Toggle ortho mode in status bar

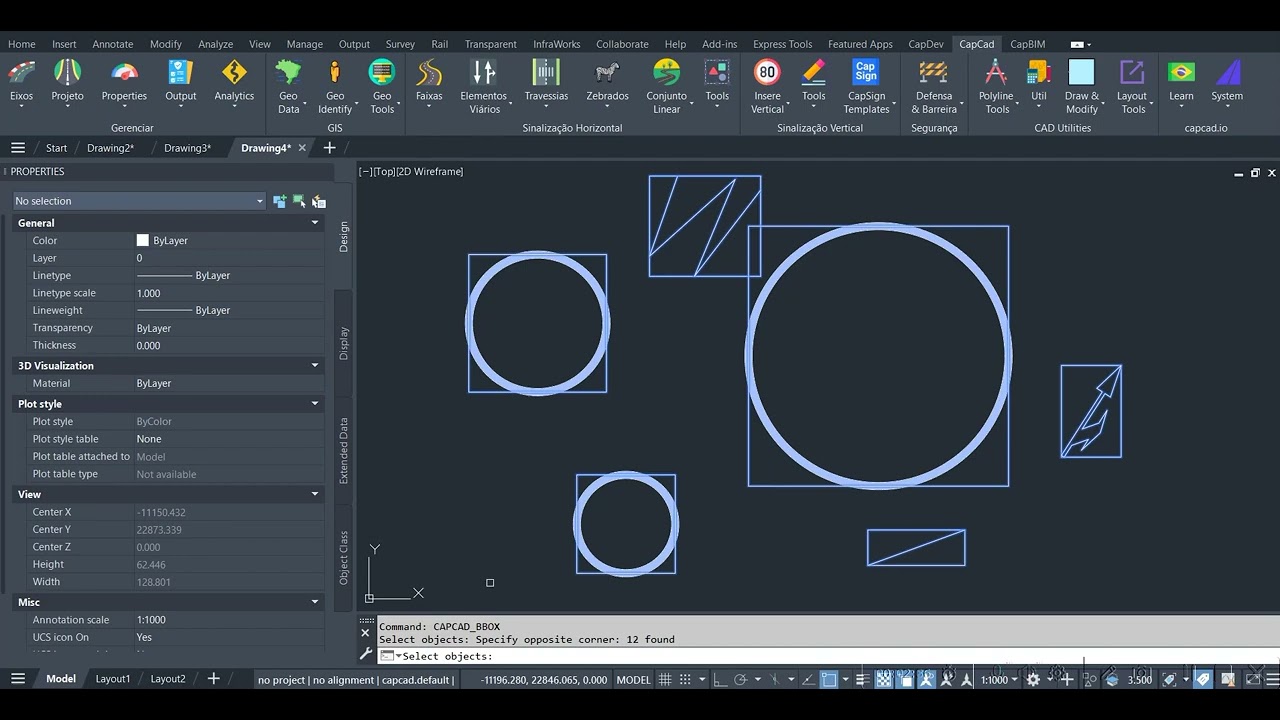click(x=719, y=680)
